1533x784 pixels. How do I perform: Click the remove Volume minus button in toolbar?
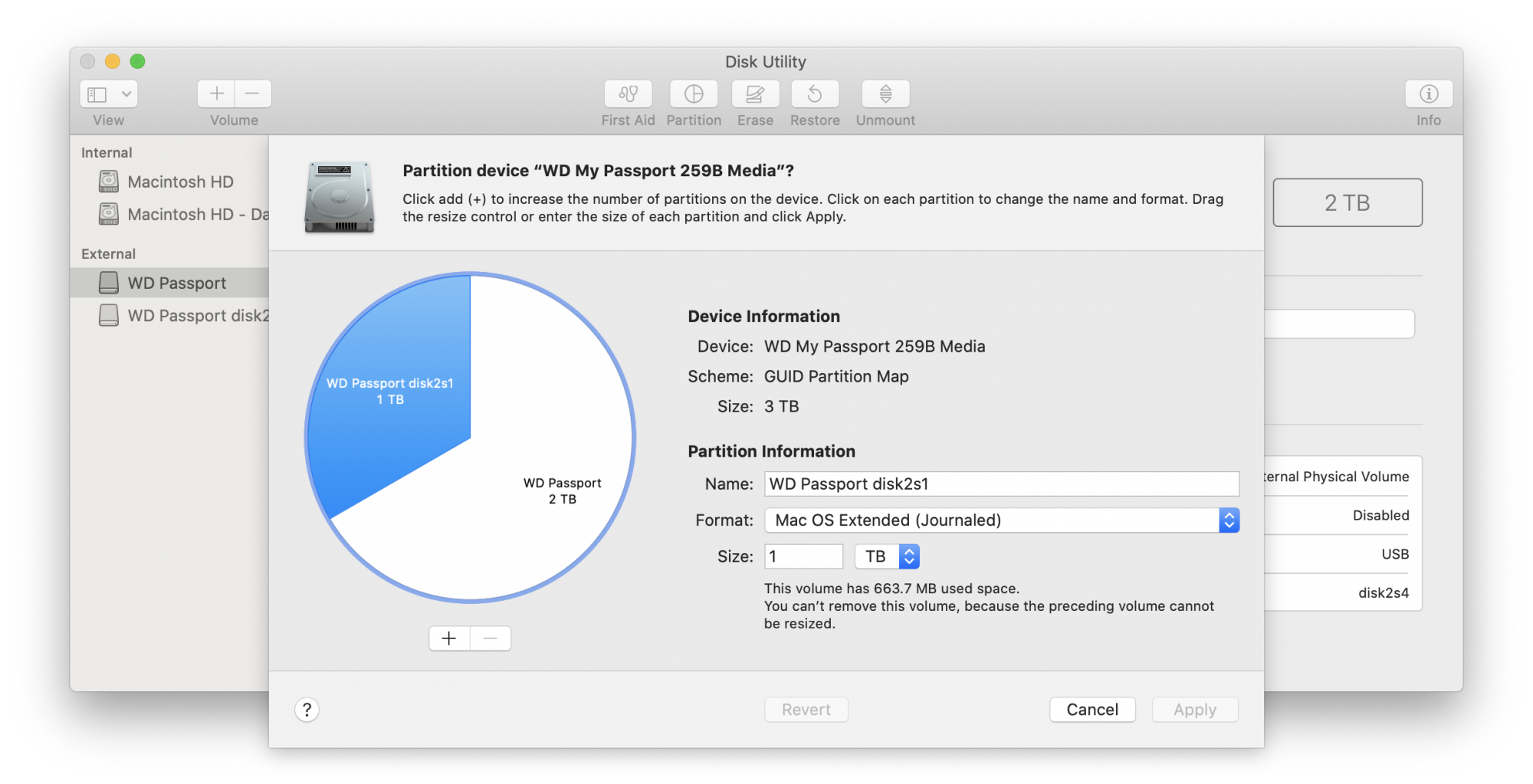coord(253,93)
